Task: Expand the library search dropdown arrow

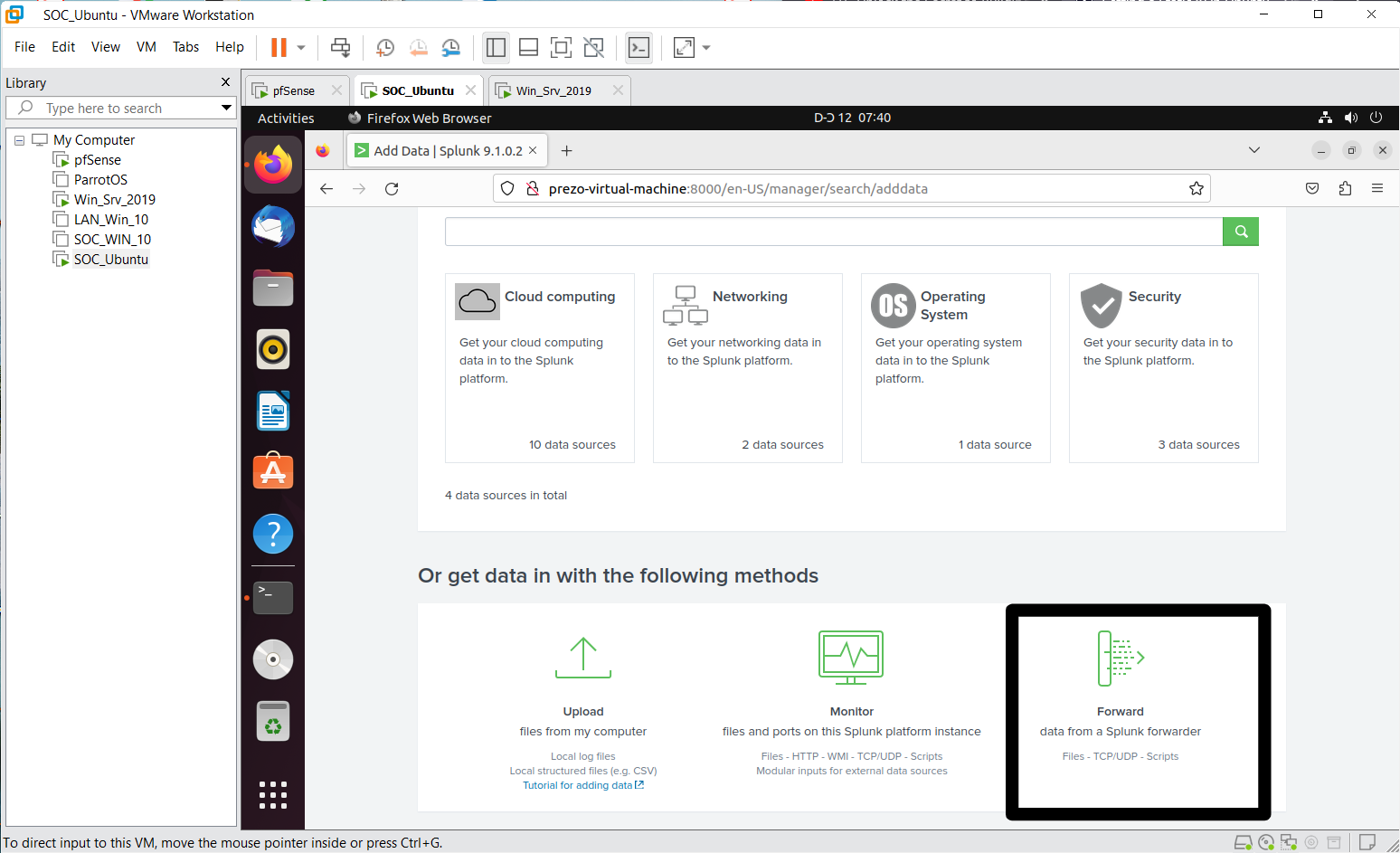Action: pos(226,108)
